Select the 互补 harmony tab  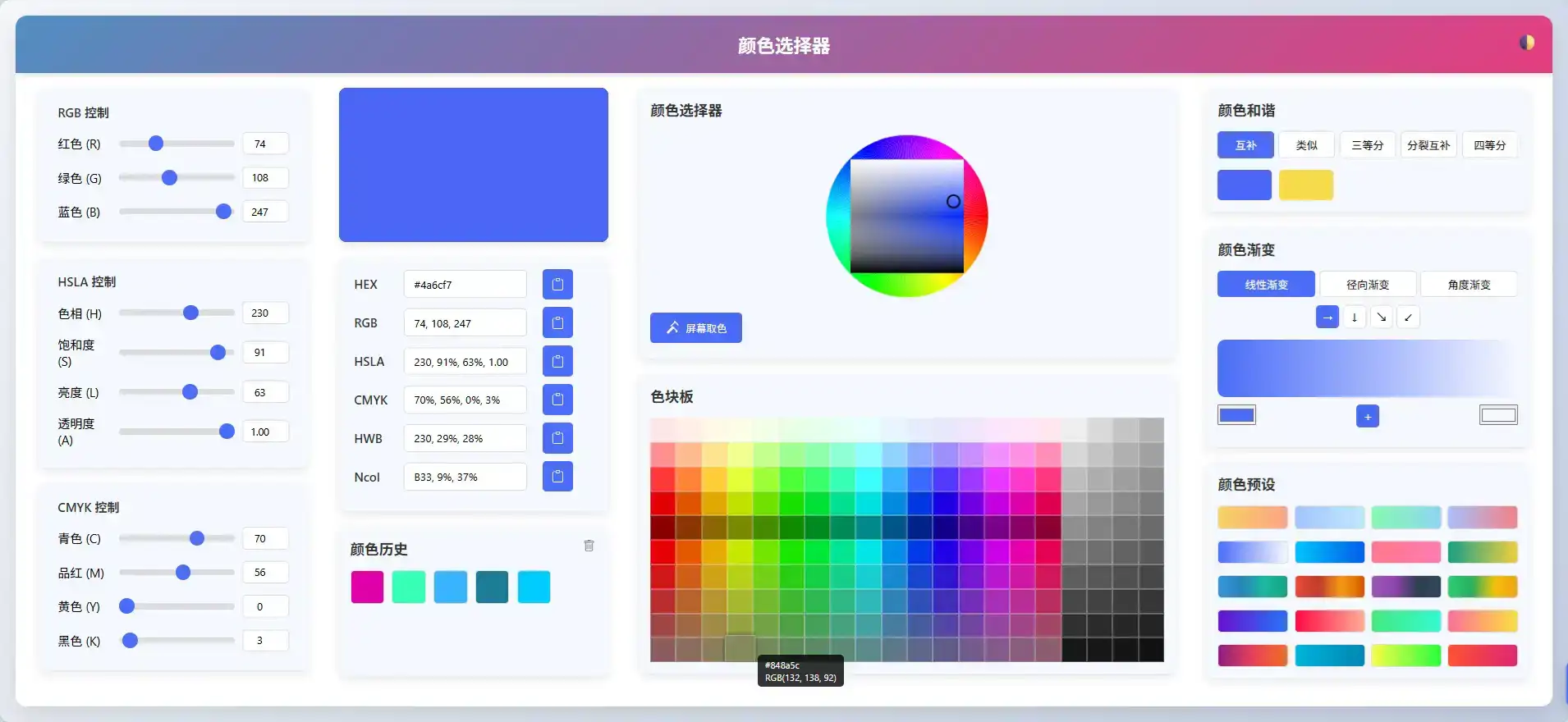(x=1245, y=144)
